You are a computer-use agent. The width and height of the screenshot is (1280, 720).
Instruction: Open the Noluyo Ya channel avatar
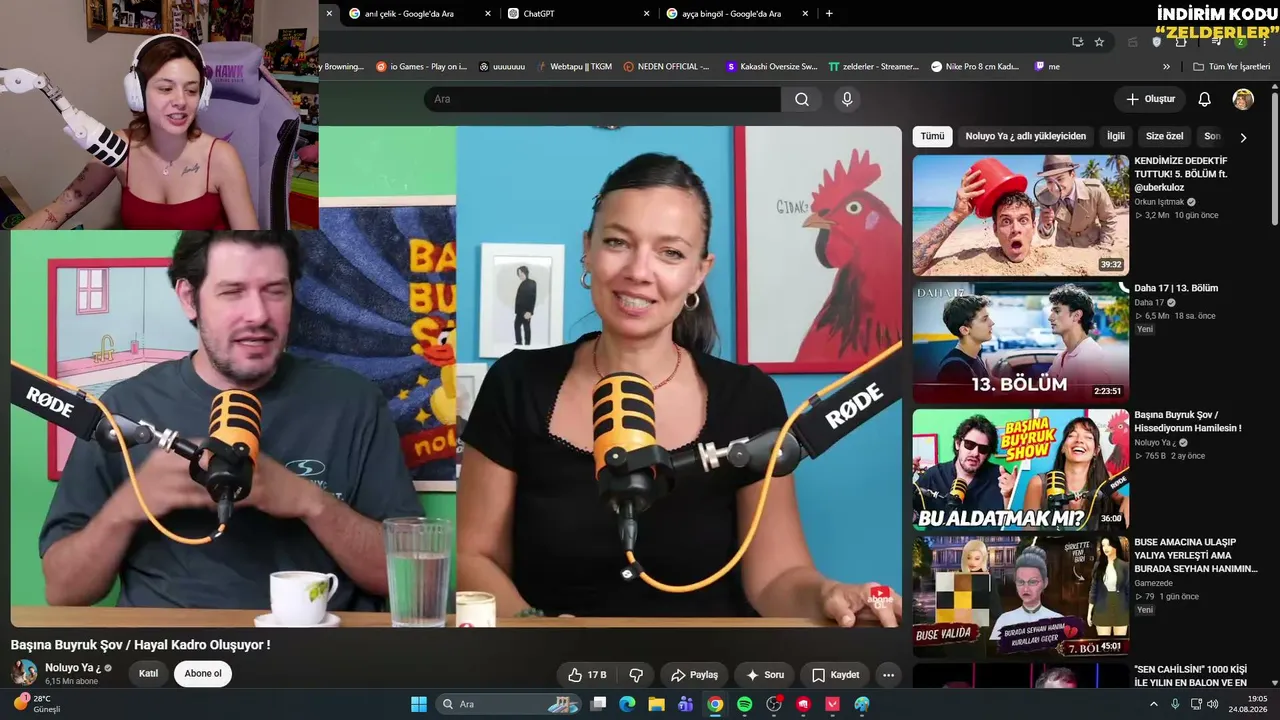pos(24,672)
